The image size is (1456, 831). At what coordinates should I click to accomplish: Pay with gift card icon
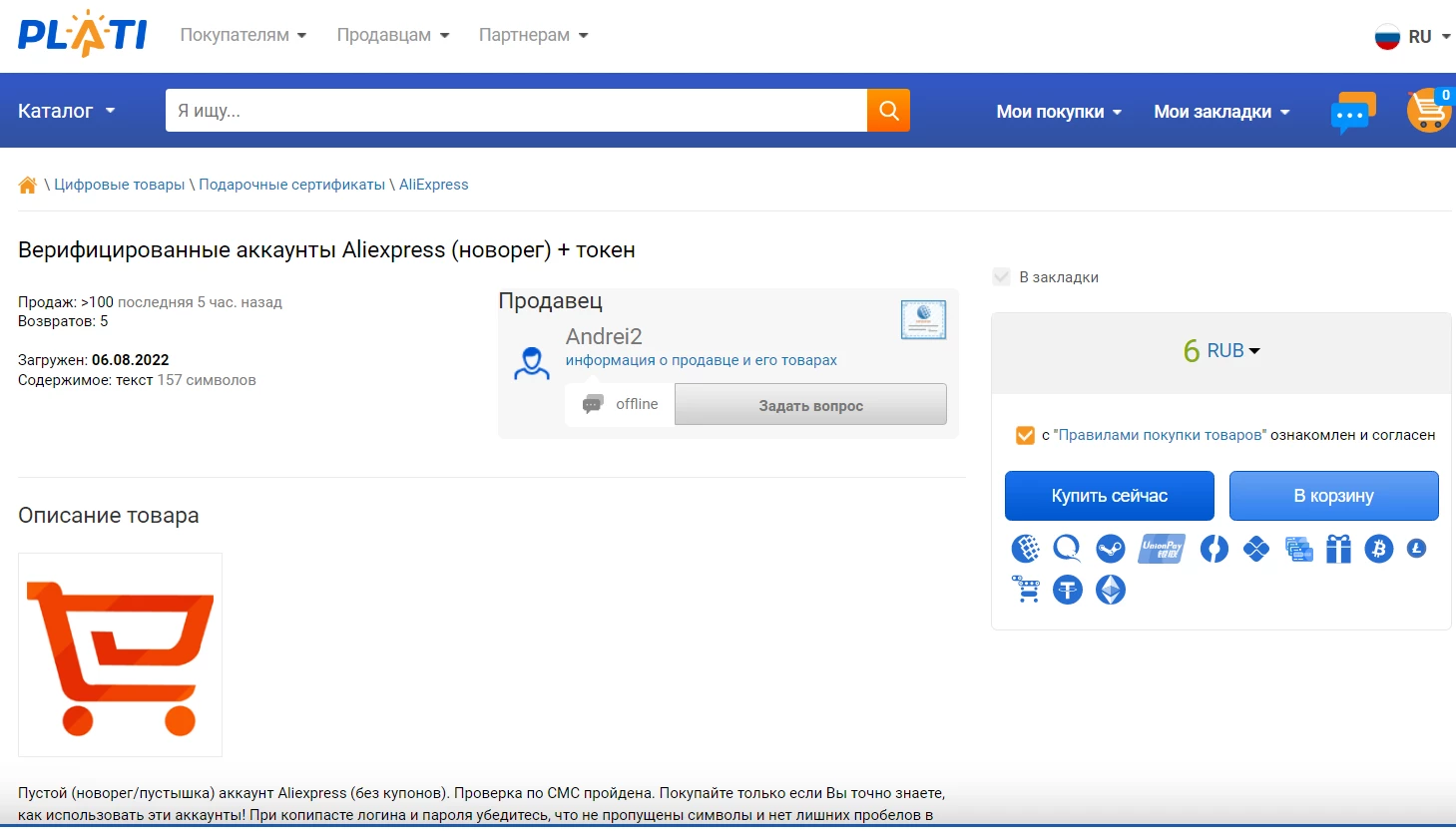[1338, 549]
